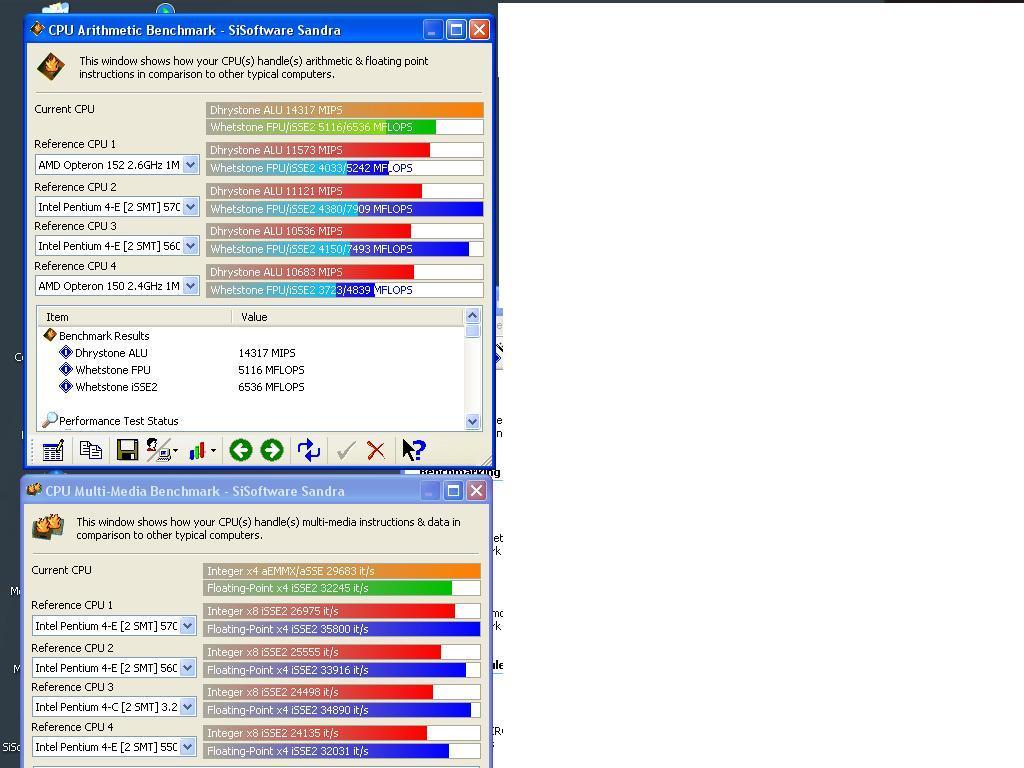The width and height of the screenshot is (1024, 768).
Task: Open AMD Opteron 152 2.6GHz reference dropdown
Action: point(190,165)
